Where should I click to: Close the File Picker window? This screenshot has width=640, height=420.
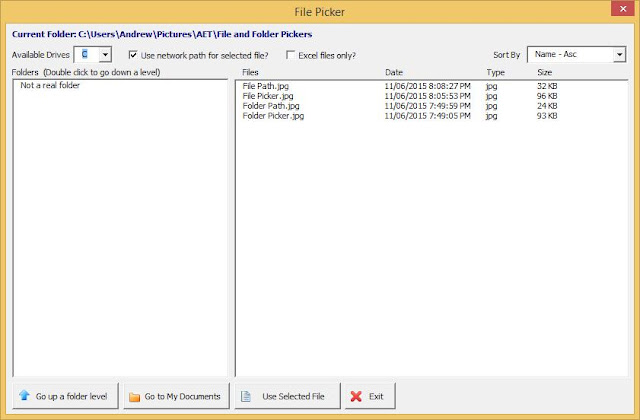pyautogui.click(x=623, y=9)
